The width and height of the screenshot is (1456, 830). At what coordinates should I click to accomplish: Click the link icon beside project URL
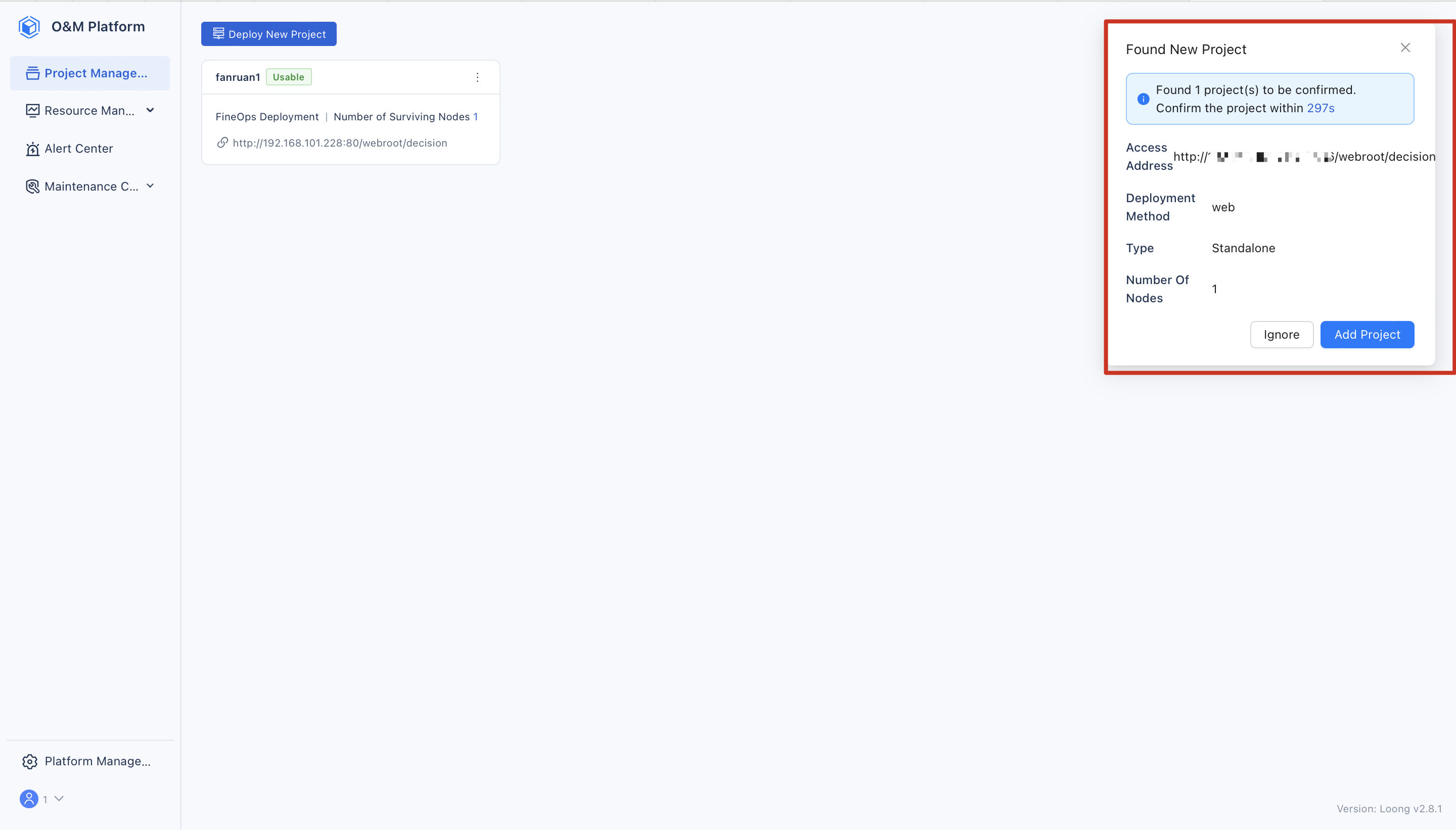point(222,143)
